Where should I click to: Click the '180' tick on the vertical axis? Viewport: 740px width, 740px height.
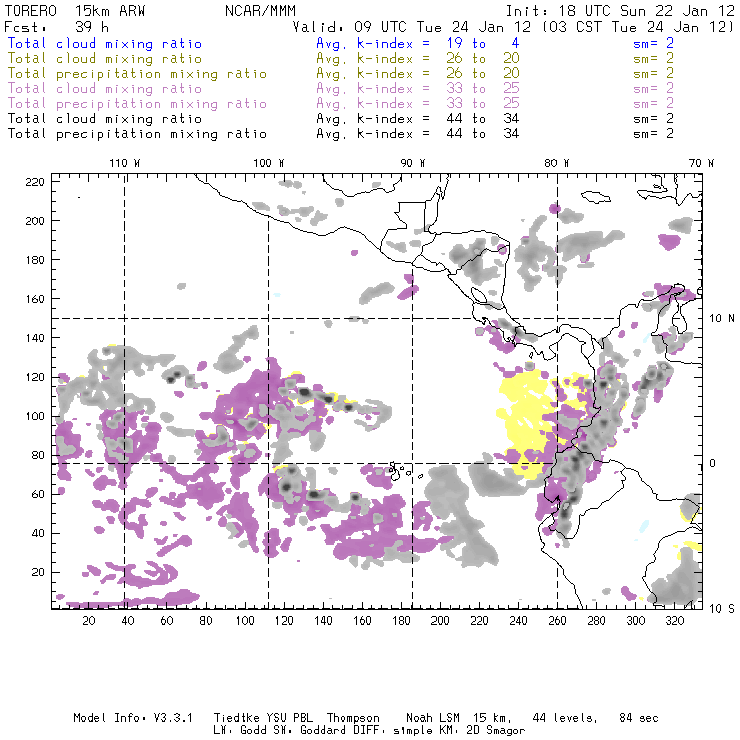pyautogui.click(x=35, y=260)
